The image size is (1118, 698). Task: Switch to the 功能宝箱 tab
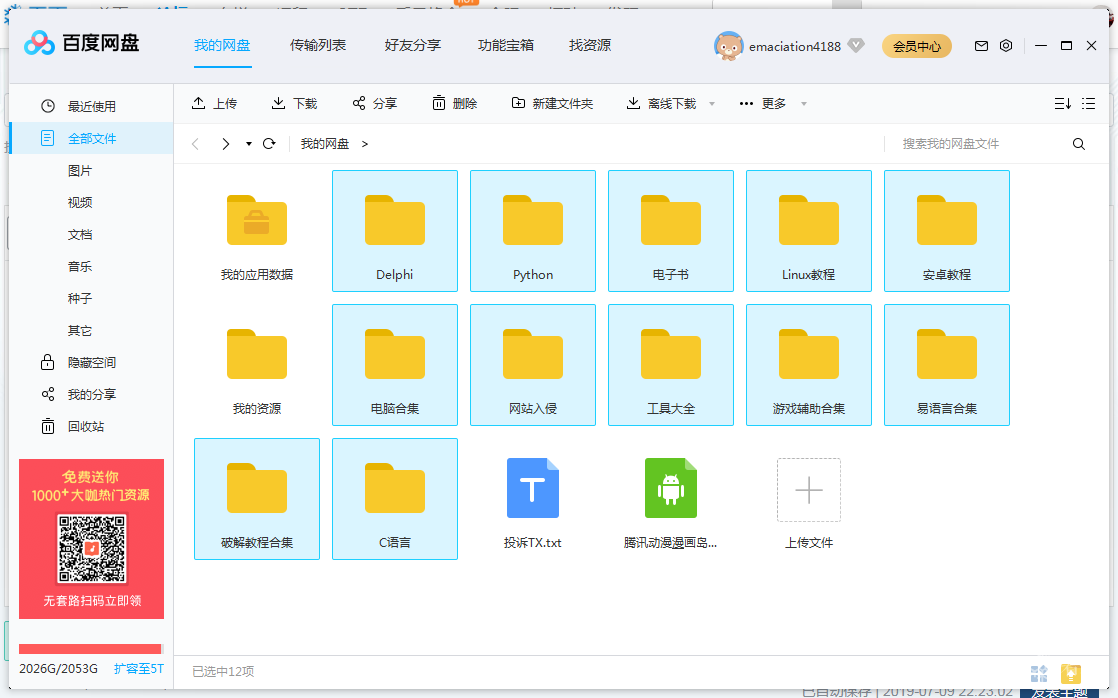click(x=506, y=46)
